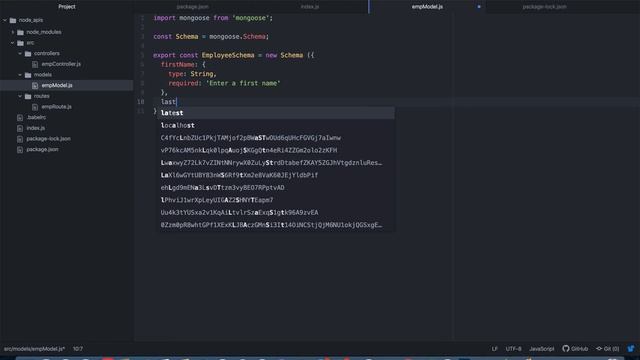Choose the suggestion starting with 'Uu4k3tYUSxa'
Screen dimensions: 640x360
pos(276,212)
